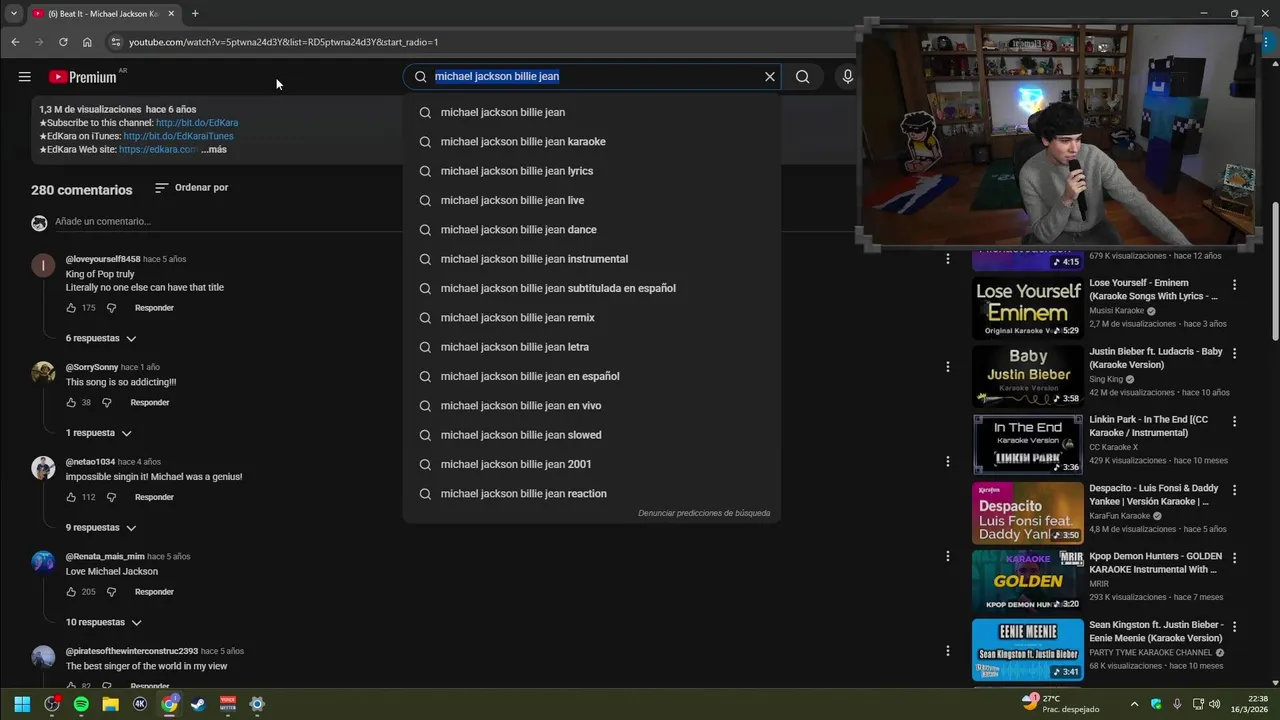Open options menu for Justin Bieber Baby video
1280x720 pixels.
1234,353
